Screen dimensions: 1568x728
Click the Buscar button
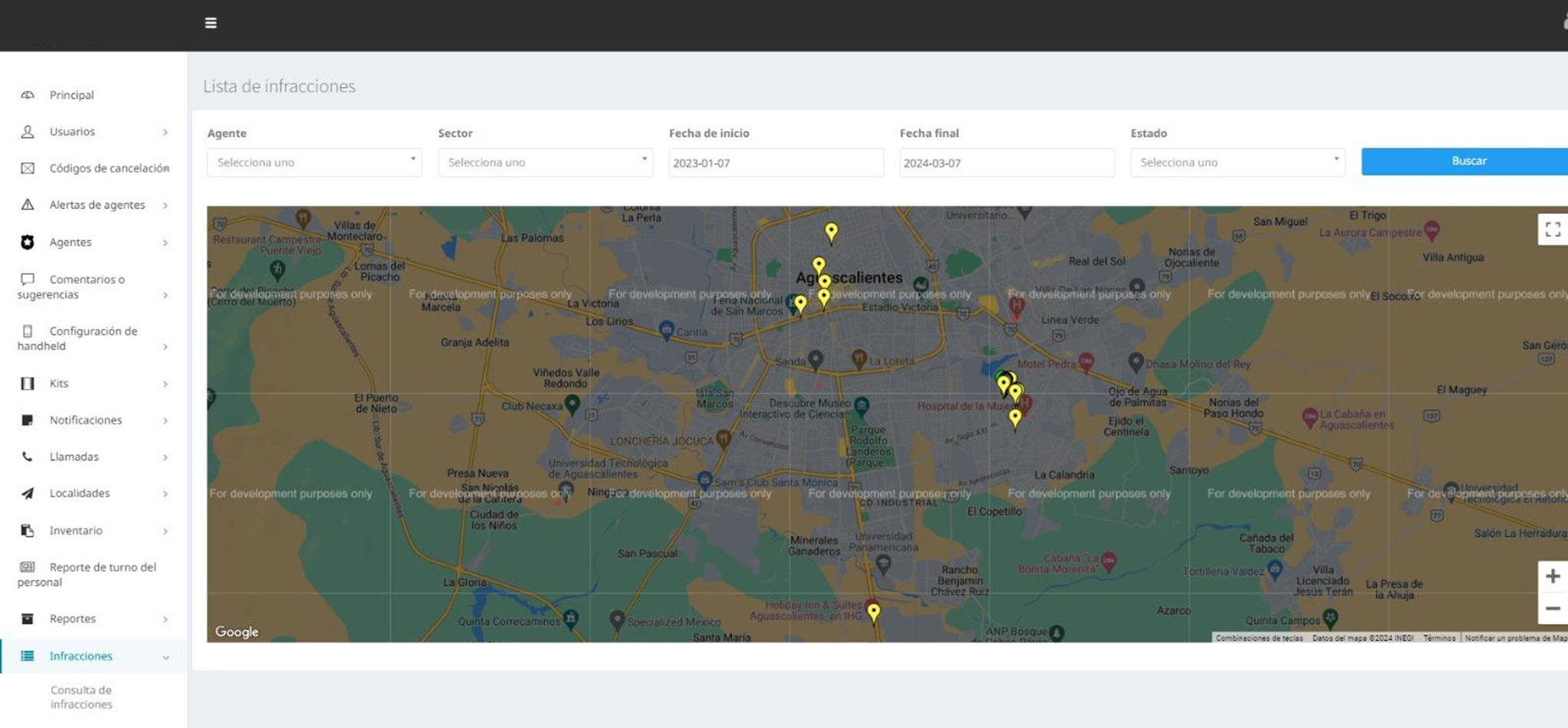click(1465, 162)
